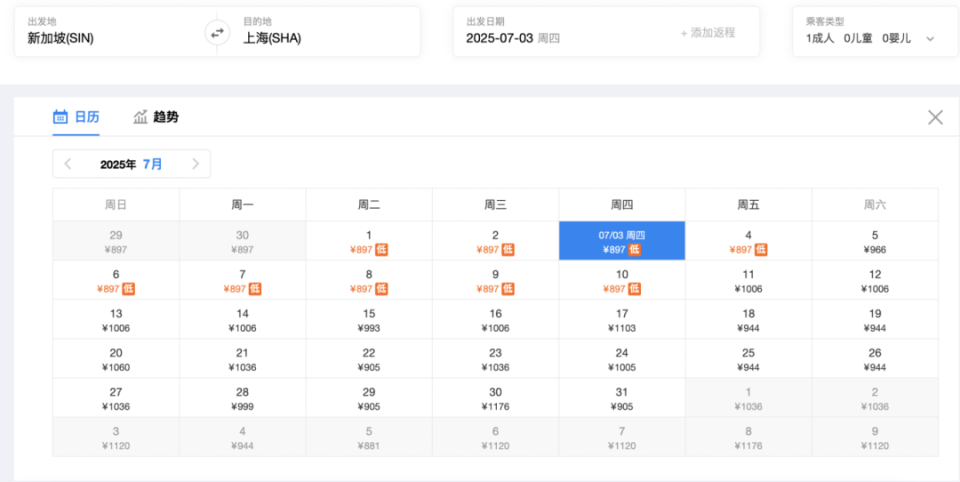Pick July 19 priced ¥944
Image resolution: width=960 pixels, height=482 pixels.
coord(875,319)
